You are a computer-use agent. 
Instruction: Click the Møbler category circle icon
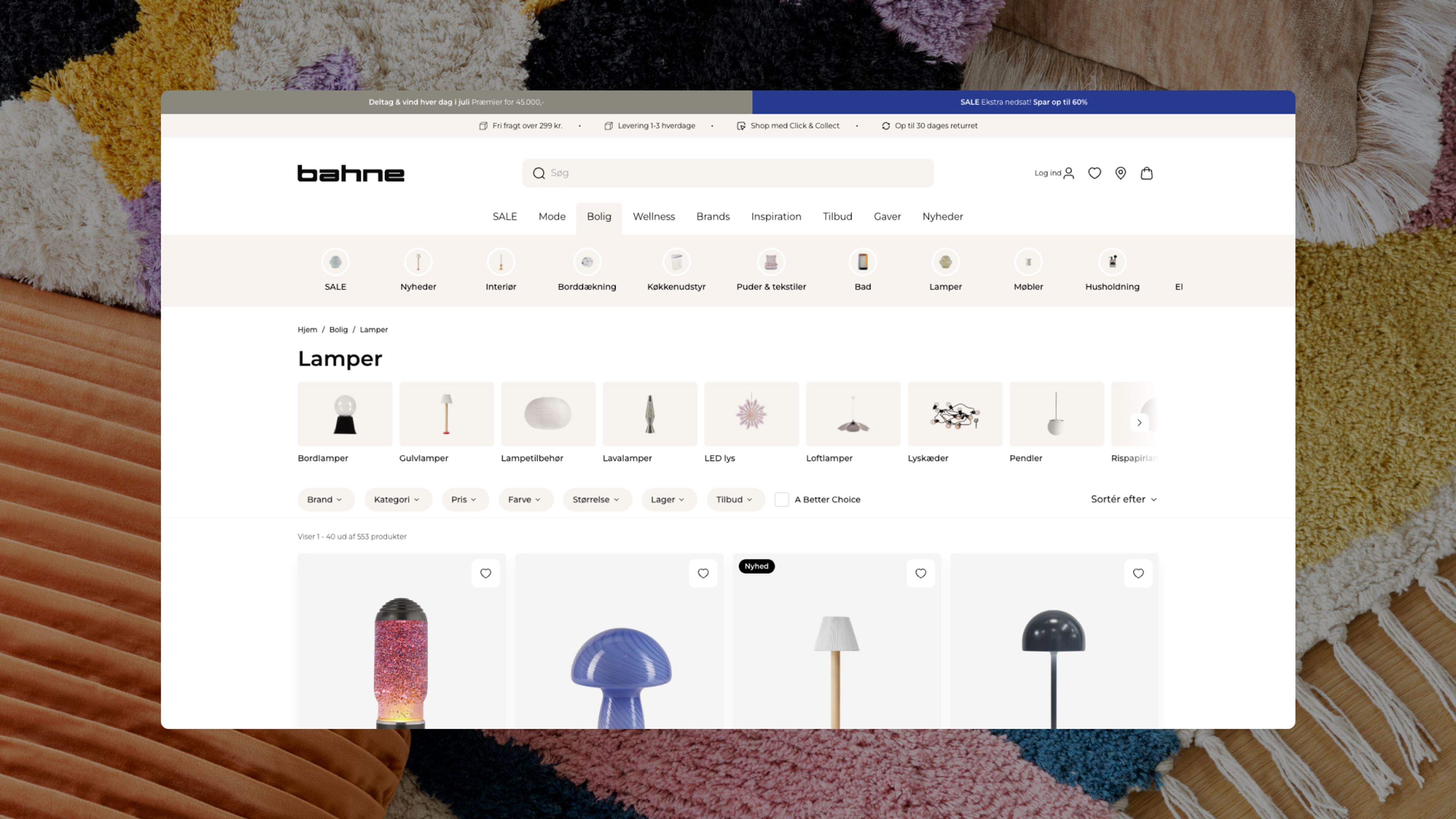point(1028,262)
